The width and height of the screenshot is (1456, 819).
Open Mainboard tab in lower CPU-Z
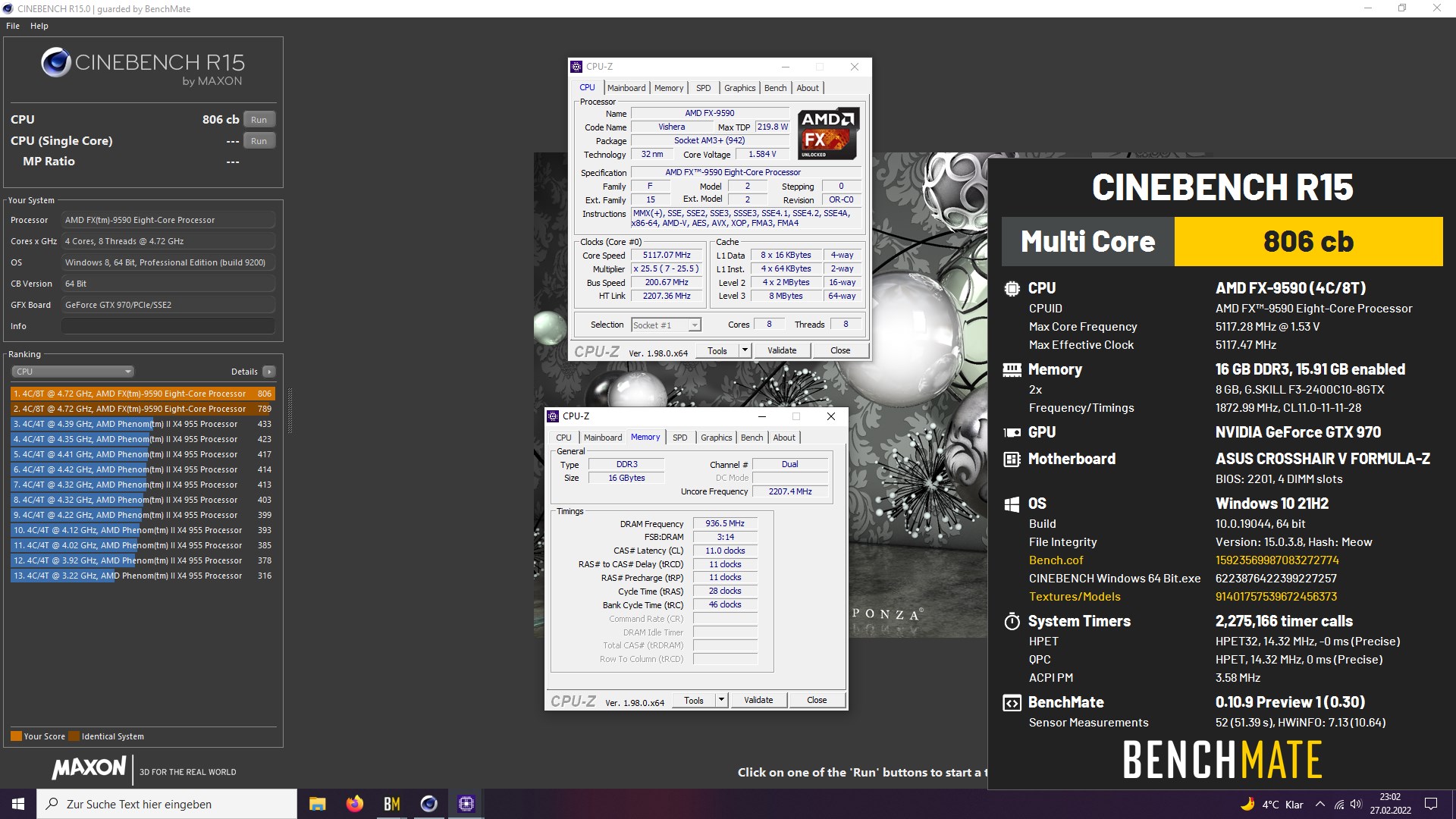(603, 438)
